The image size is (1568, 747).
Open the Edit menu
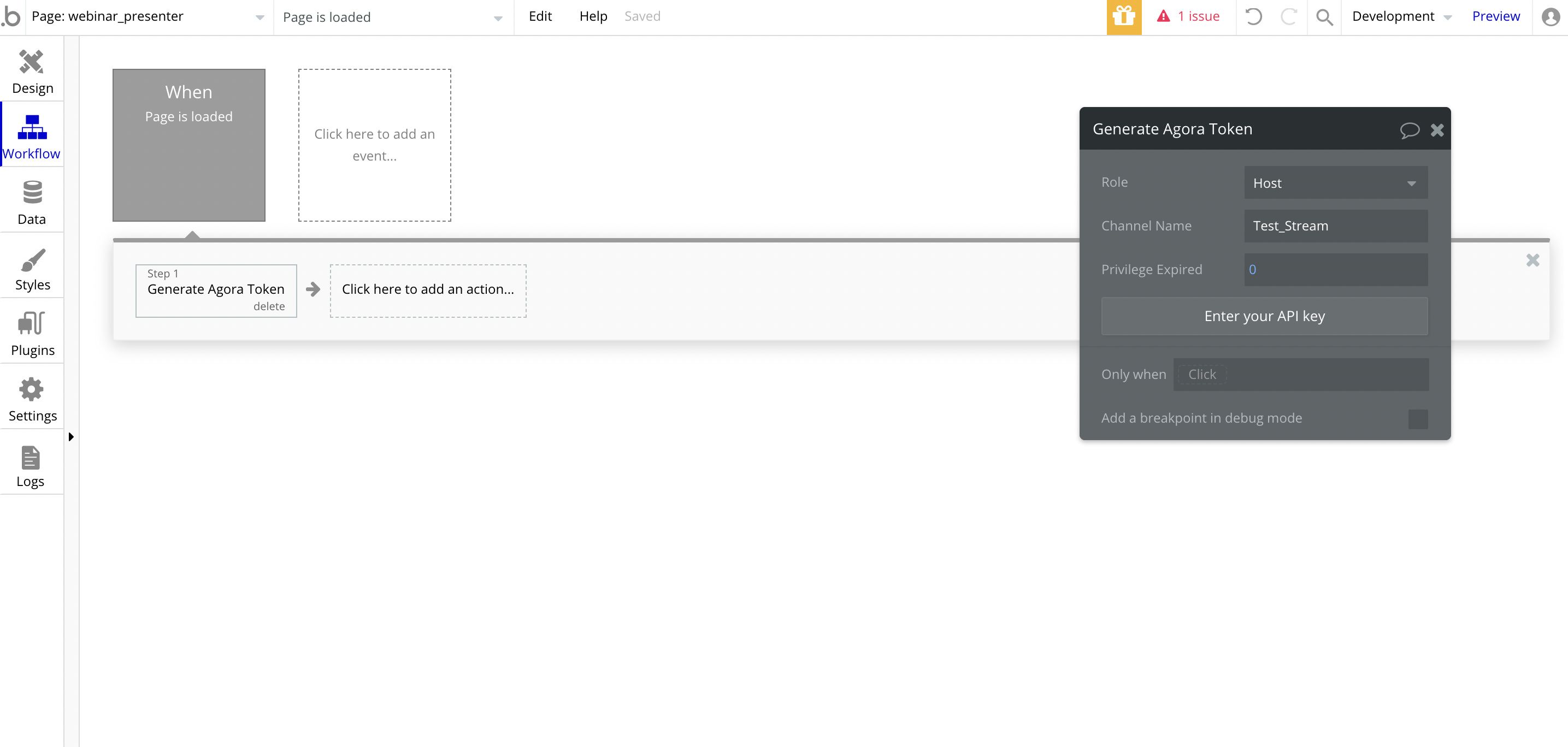[x=540, y=16]
